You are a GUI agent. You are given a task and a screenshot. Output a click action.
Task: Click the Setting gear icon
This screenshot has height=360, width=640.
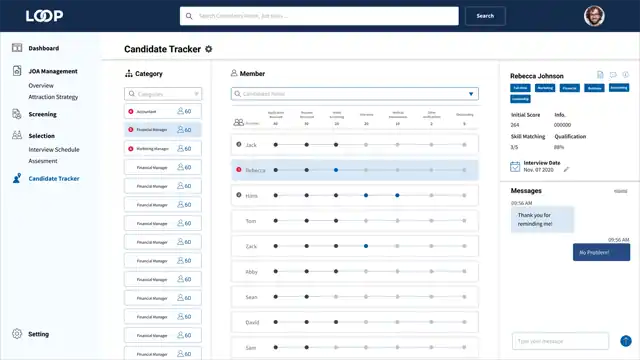tap(17, 333)
